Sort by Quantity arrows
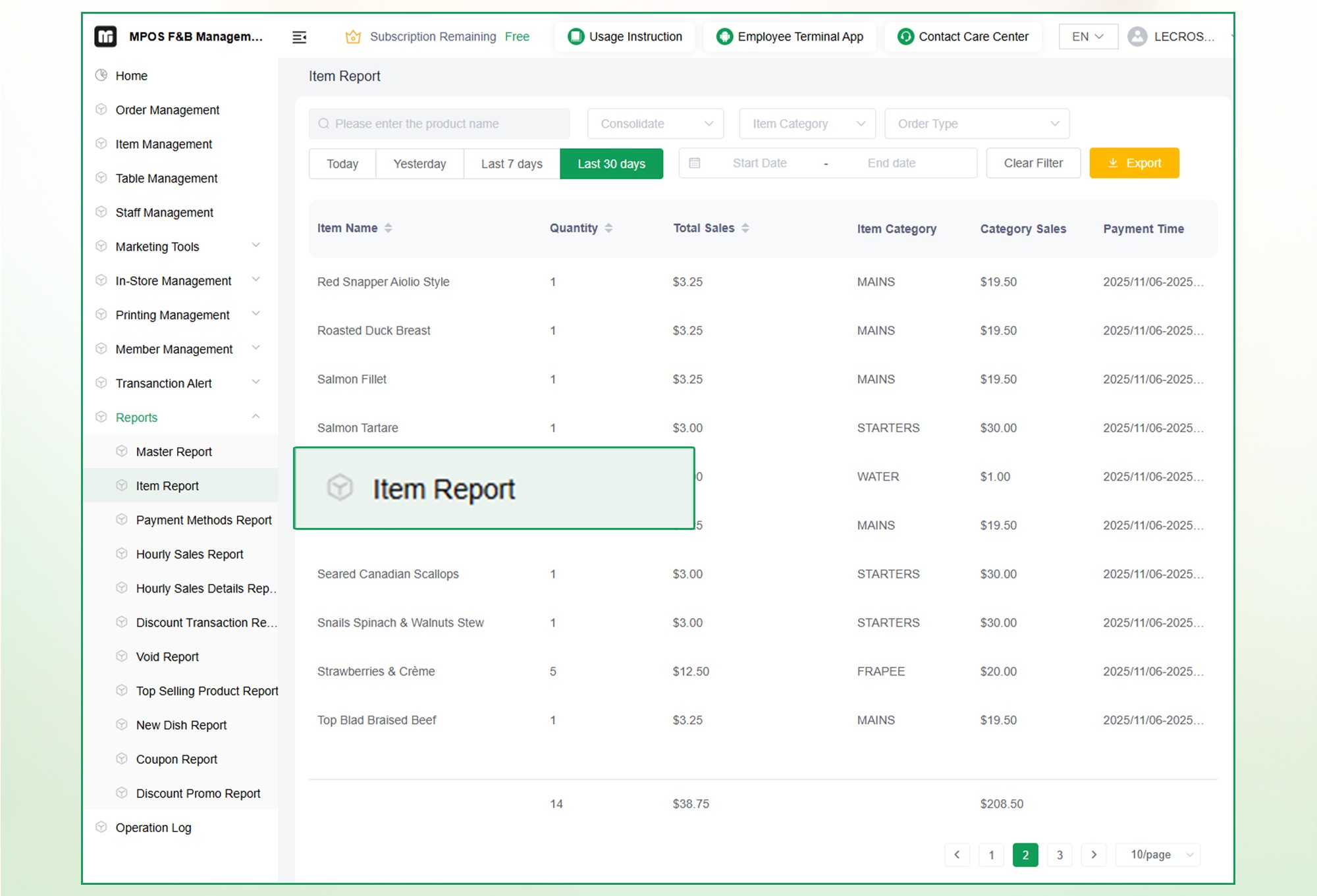1317x896 pixels. 608,228
